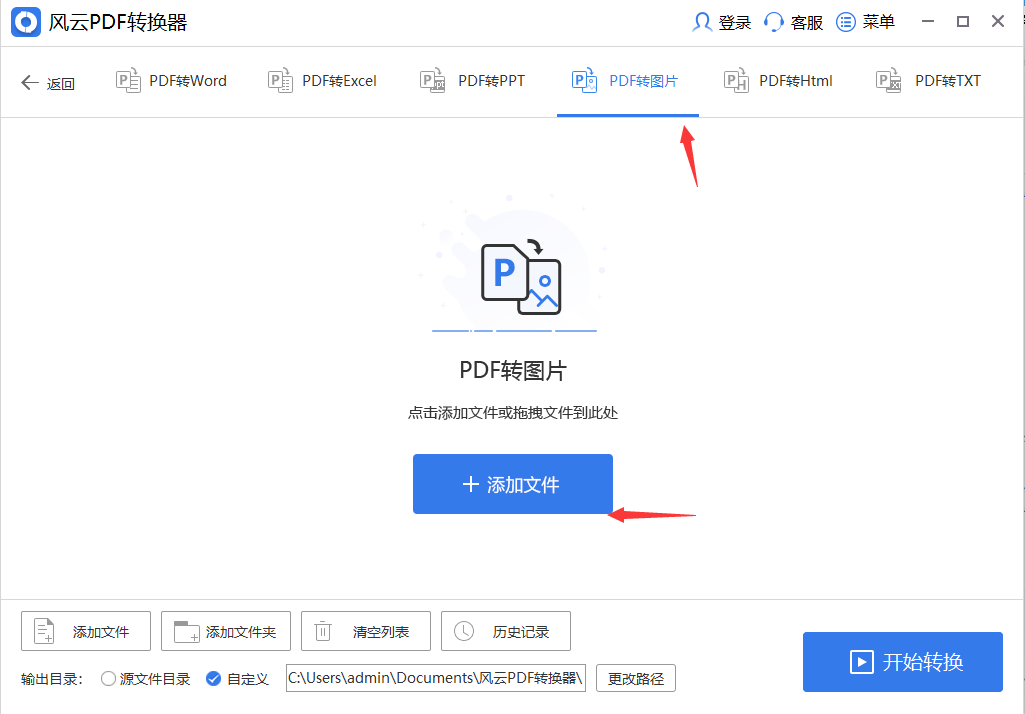Select the 源文件目录 output option
This screenshot has height=714, width=1025.
(108, 678)
